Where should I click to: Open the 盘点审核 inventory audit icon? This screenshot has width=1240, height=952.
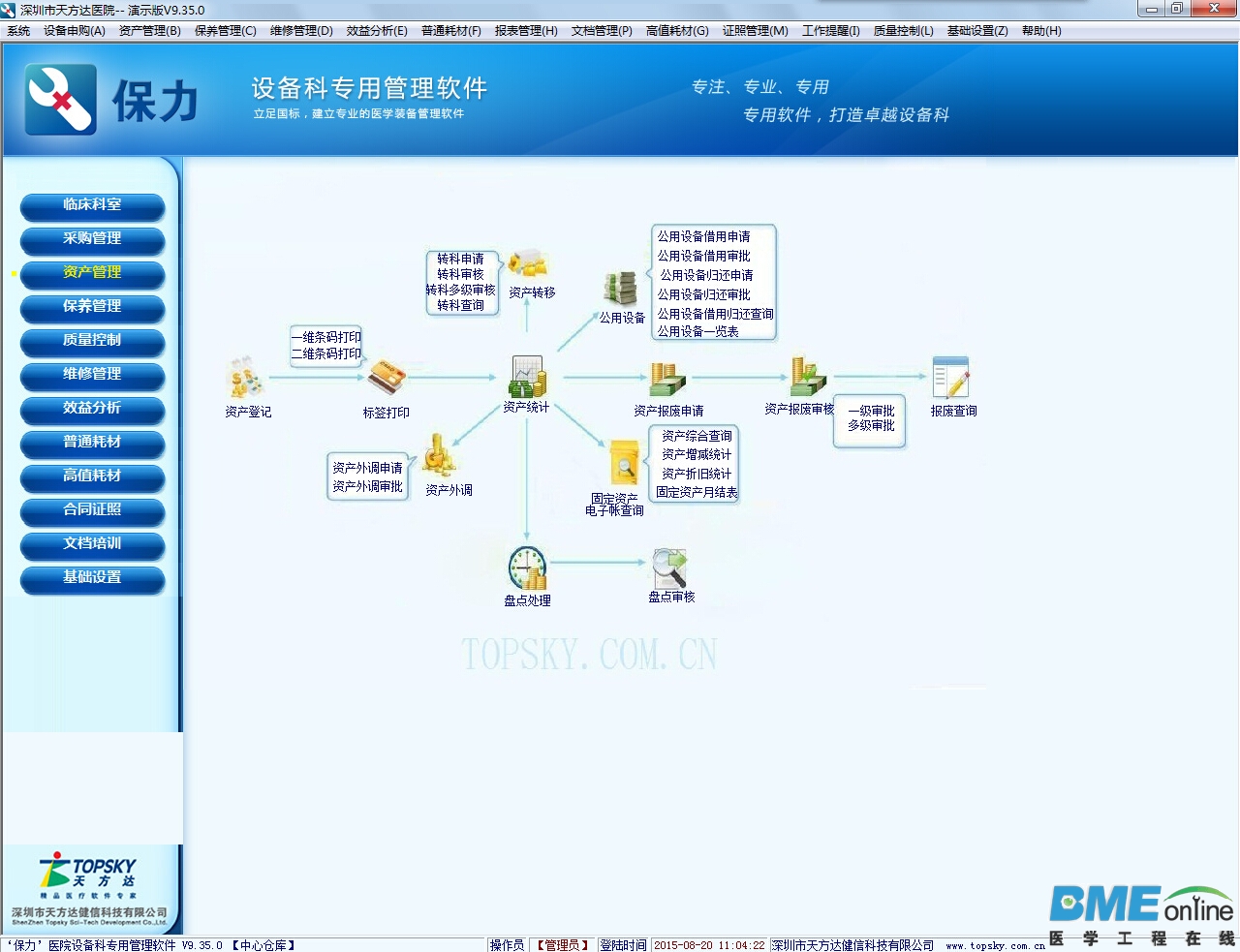[669, 569]
